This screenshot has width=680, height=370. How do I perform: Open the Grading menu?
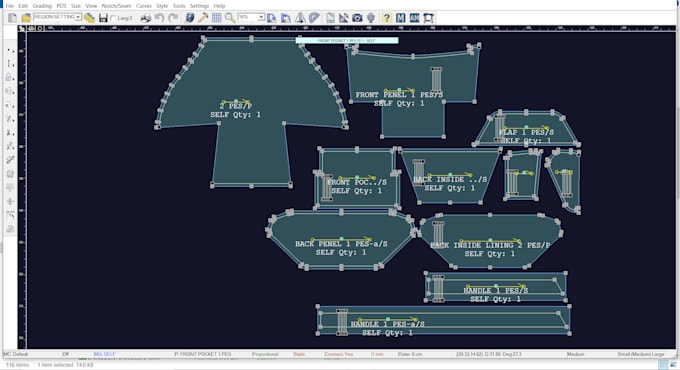pos(42,6)
